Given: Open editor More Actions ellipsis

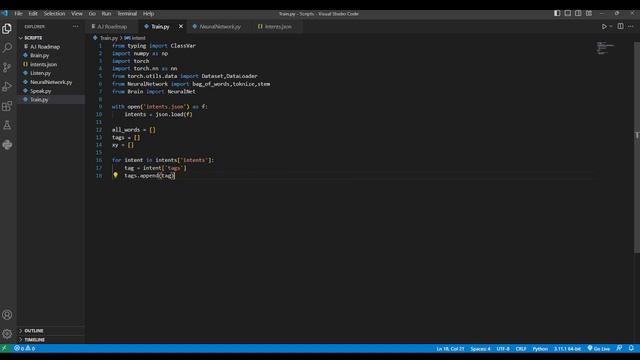Looking at the screenshot, I should click(x=631, y=27).
